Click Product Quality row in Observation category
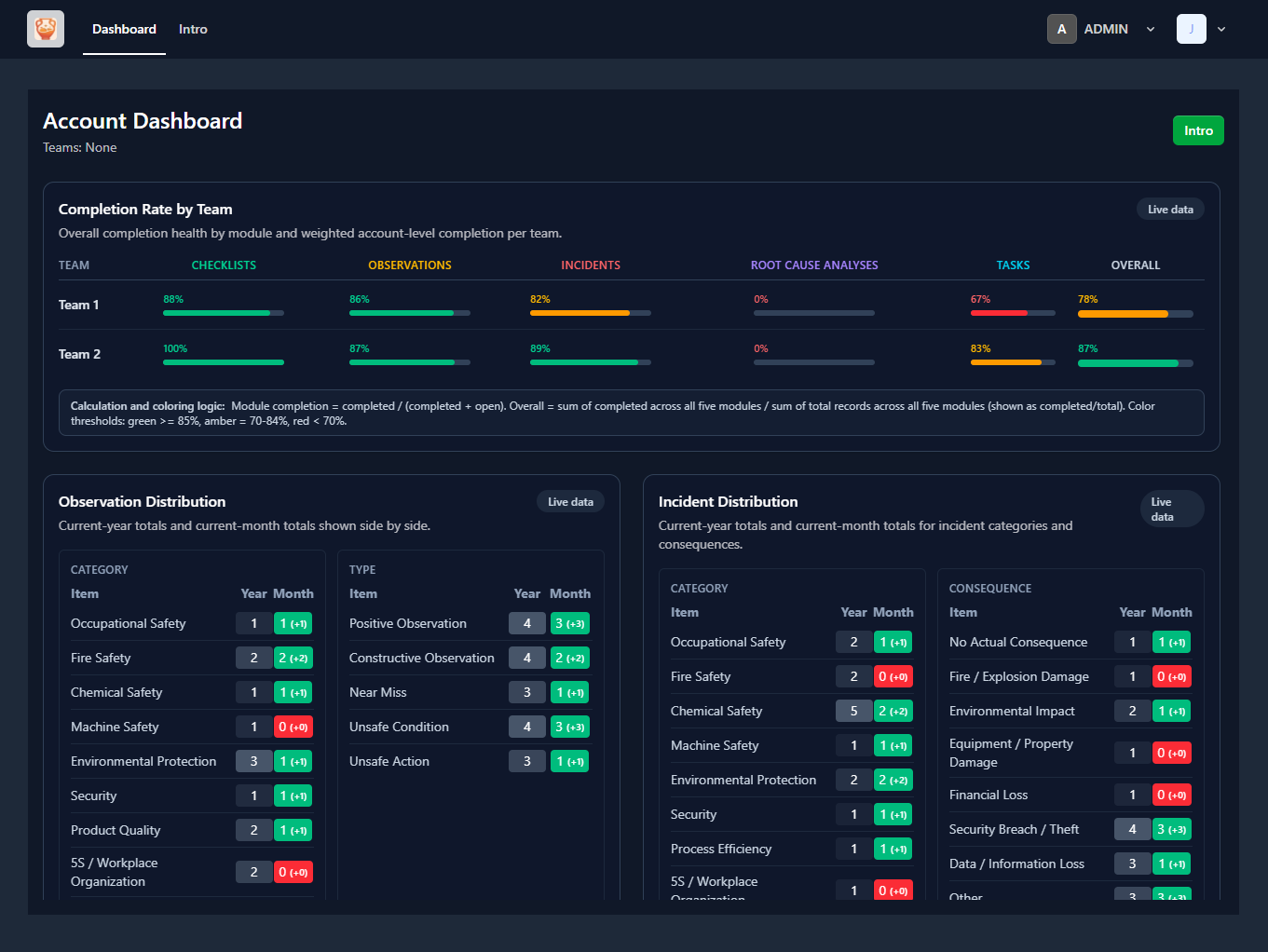 click(192, 830)
